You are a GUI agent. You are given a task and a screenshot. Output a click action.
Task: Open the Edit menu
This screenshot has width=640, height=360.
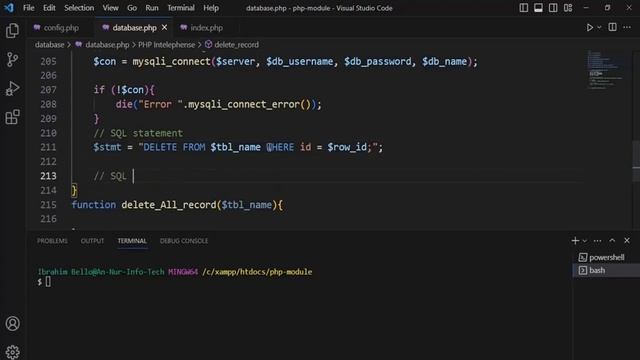pos(49,8)
